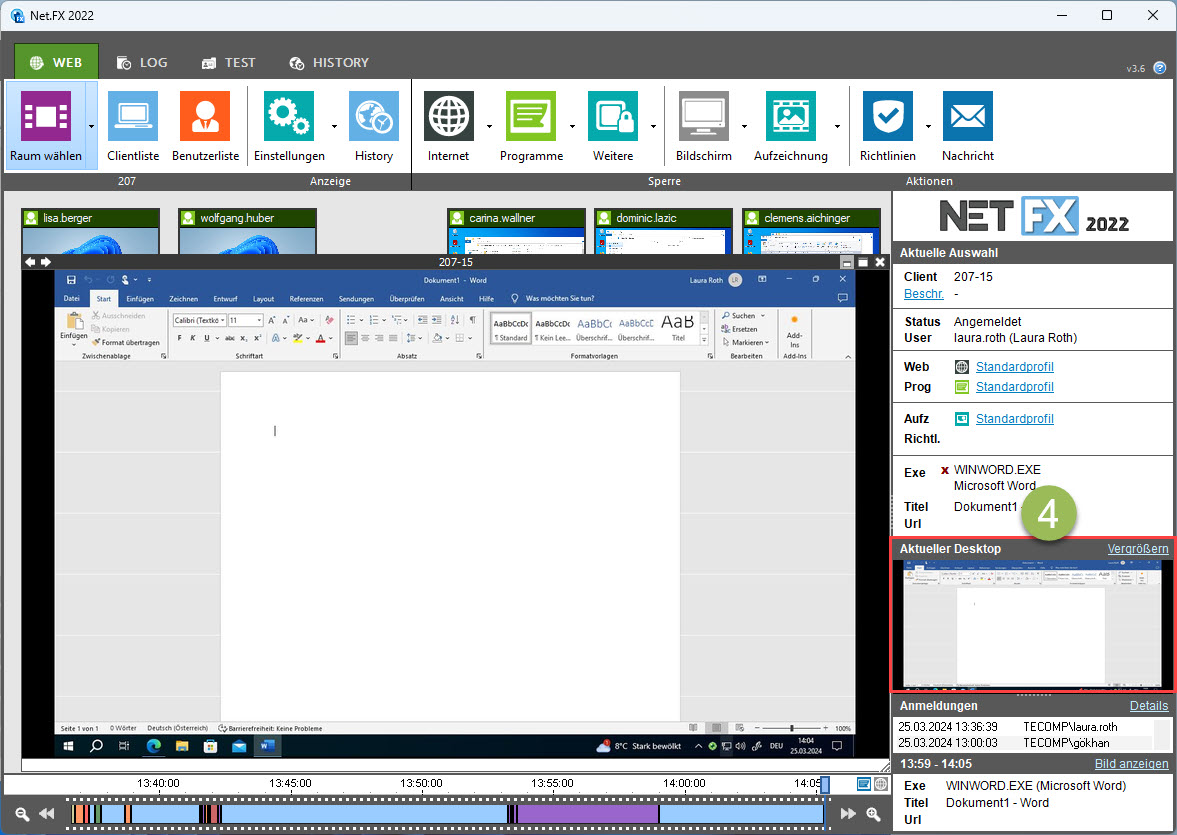Click the Edge icon in remote taskbar

(154, 746)
